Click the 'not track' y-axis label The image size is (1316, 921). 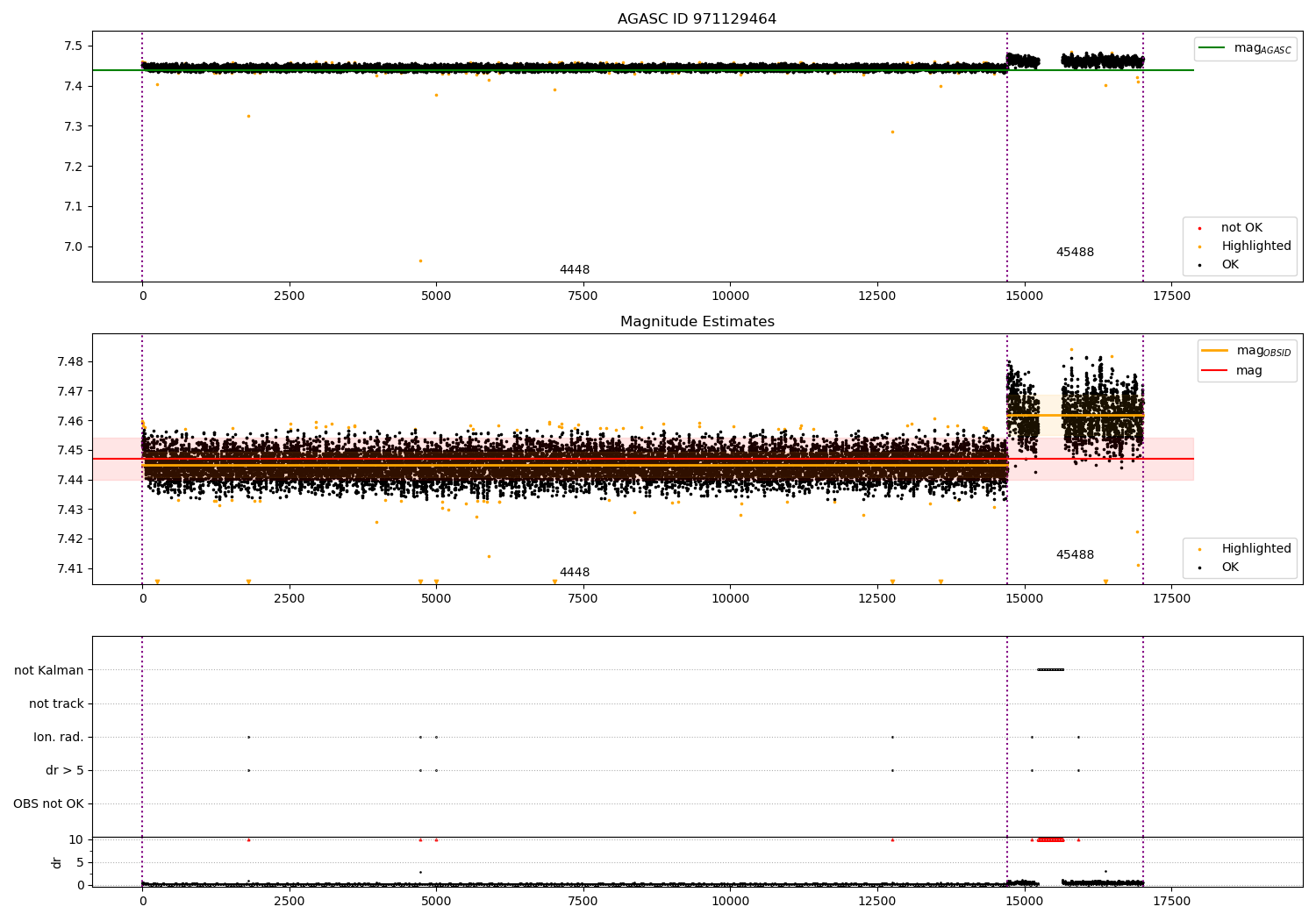pos(56,703)
